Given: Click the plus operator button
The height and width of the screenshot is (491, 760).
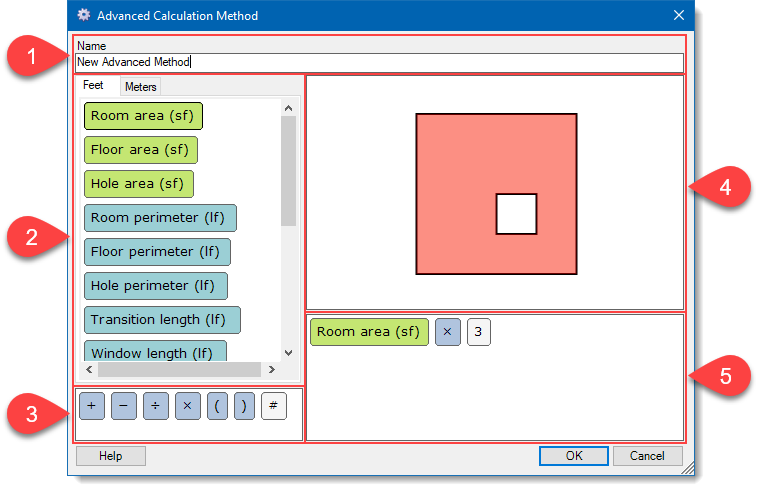Looking at the screenshot, I should pos(92,406).
